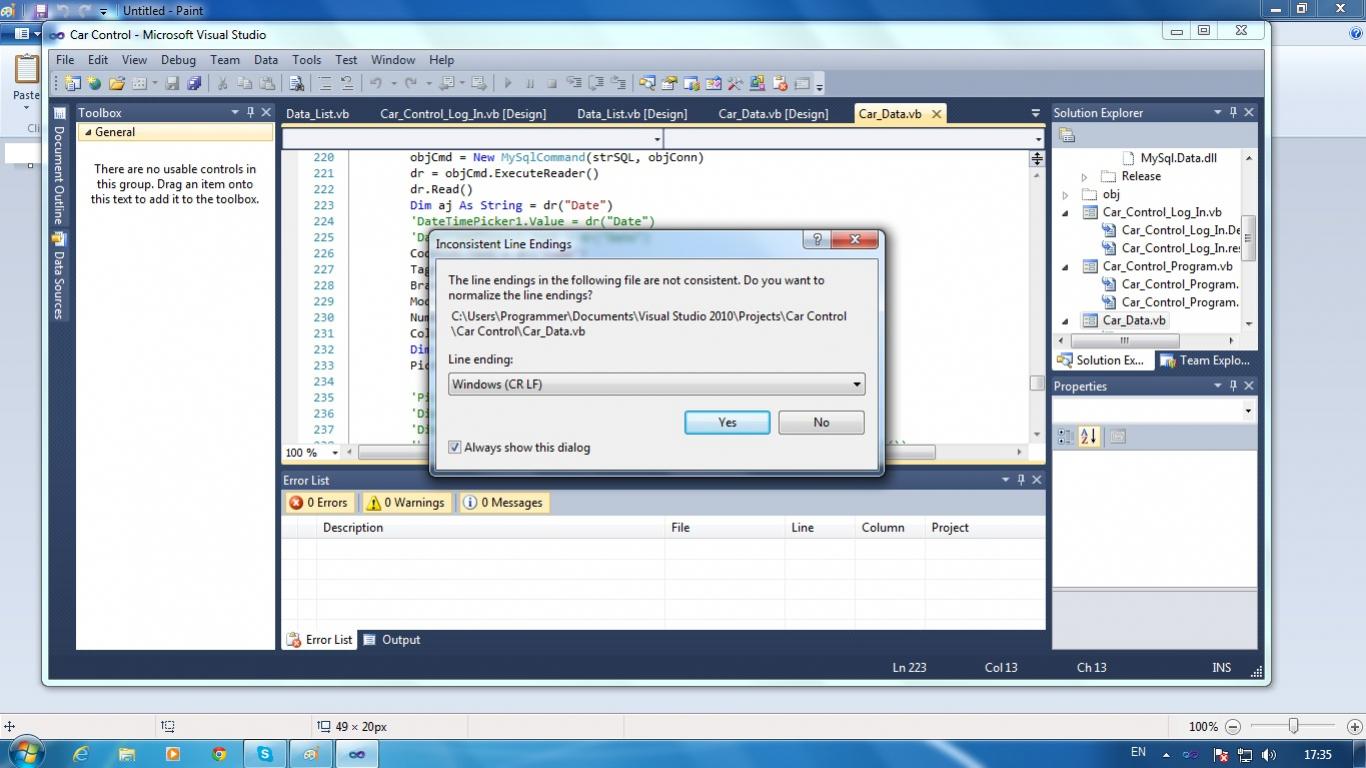The width and height of the screenshot is (1366, 768).
Task: Click the Uncomment lines toolbar icon
Action: [x=347, y=83]
